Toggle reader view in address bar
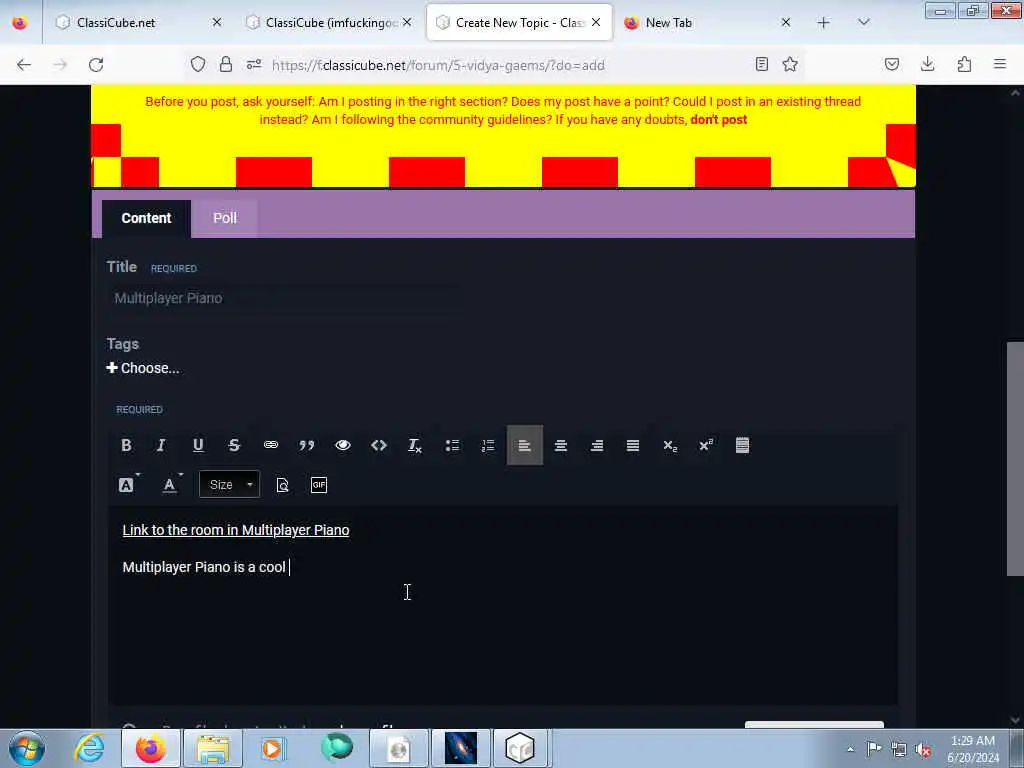Screen dimensions: 1024x768 pos(761,64)
